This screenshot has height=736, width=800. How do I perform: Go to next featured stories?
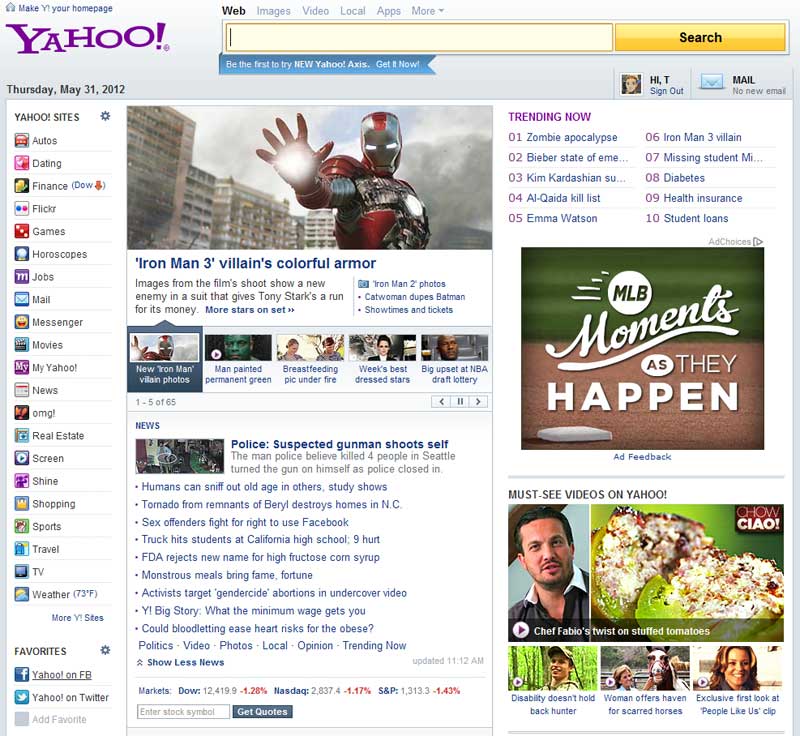coord(478,401)
